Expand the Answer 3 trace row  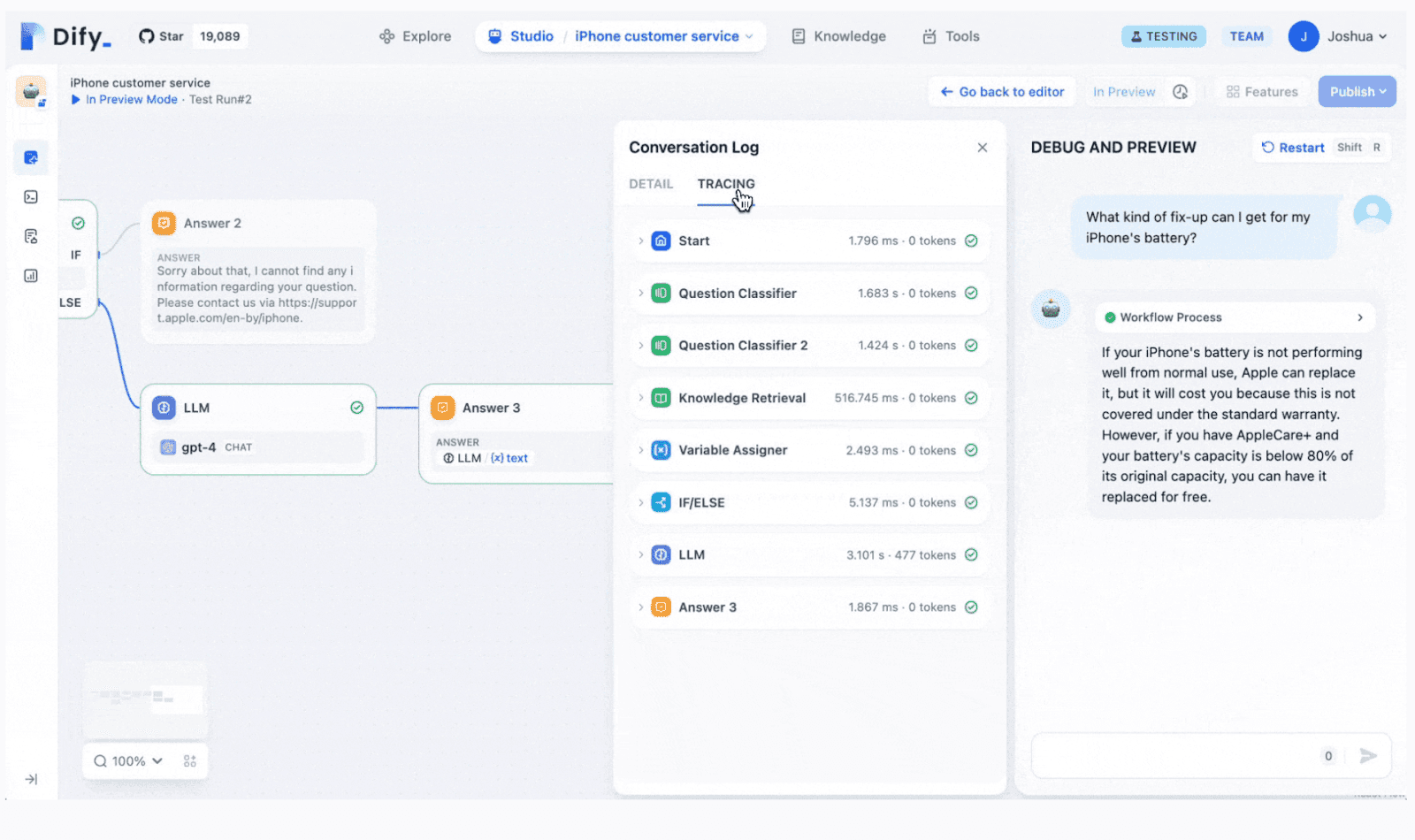[x=810, y=607]
